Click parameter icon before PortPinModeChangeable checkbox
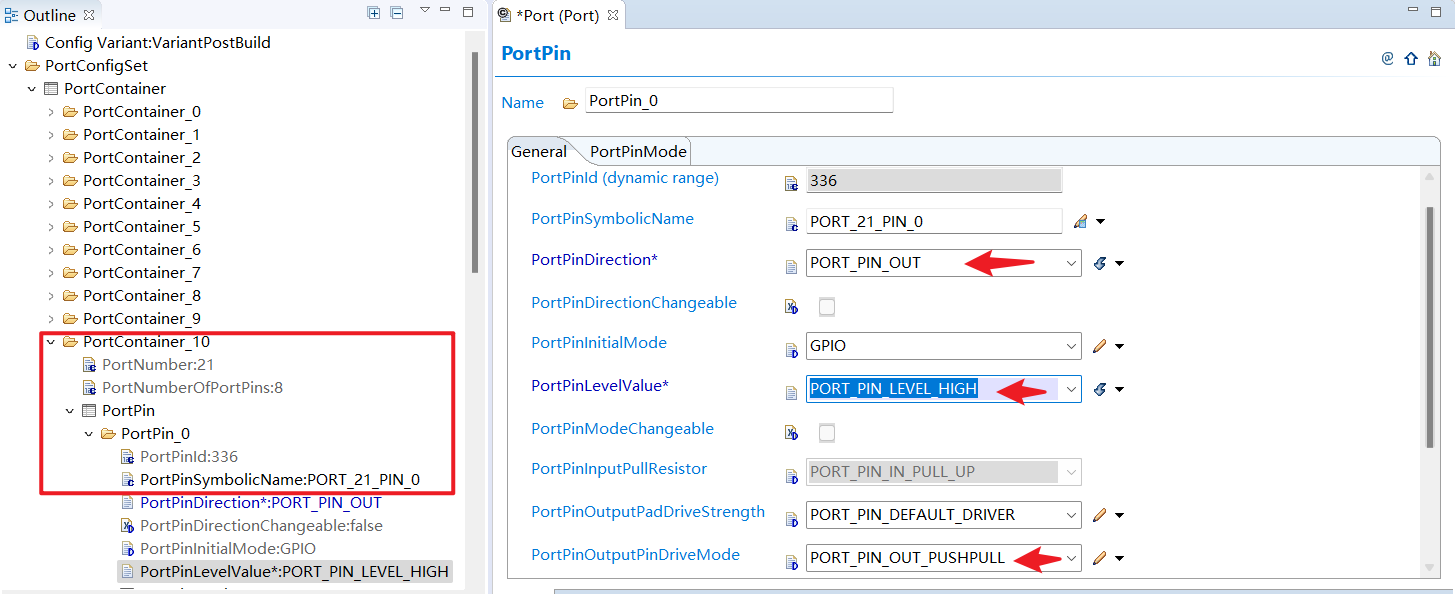This screenshot has width=1455, height=594. pos(791,434)
